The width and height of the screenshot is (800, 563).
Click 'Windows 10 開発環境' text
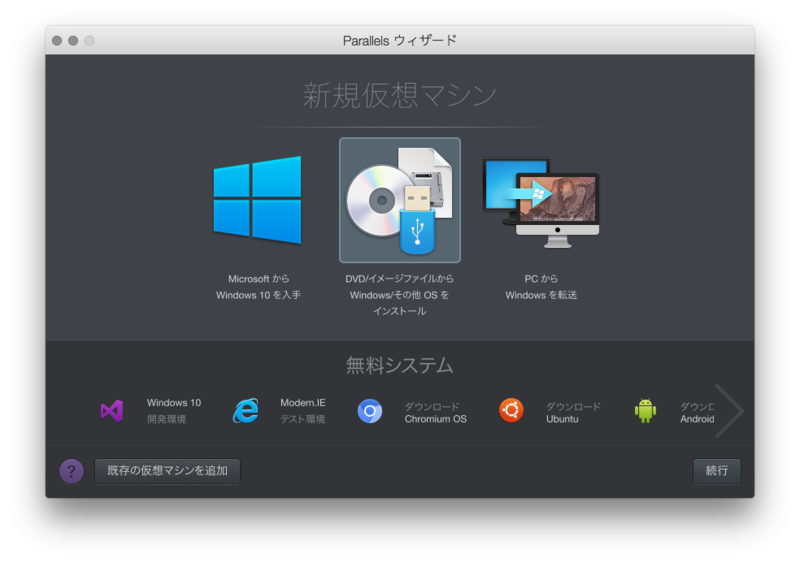click(x=174, y=411)
